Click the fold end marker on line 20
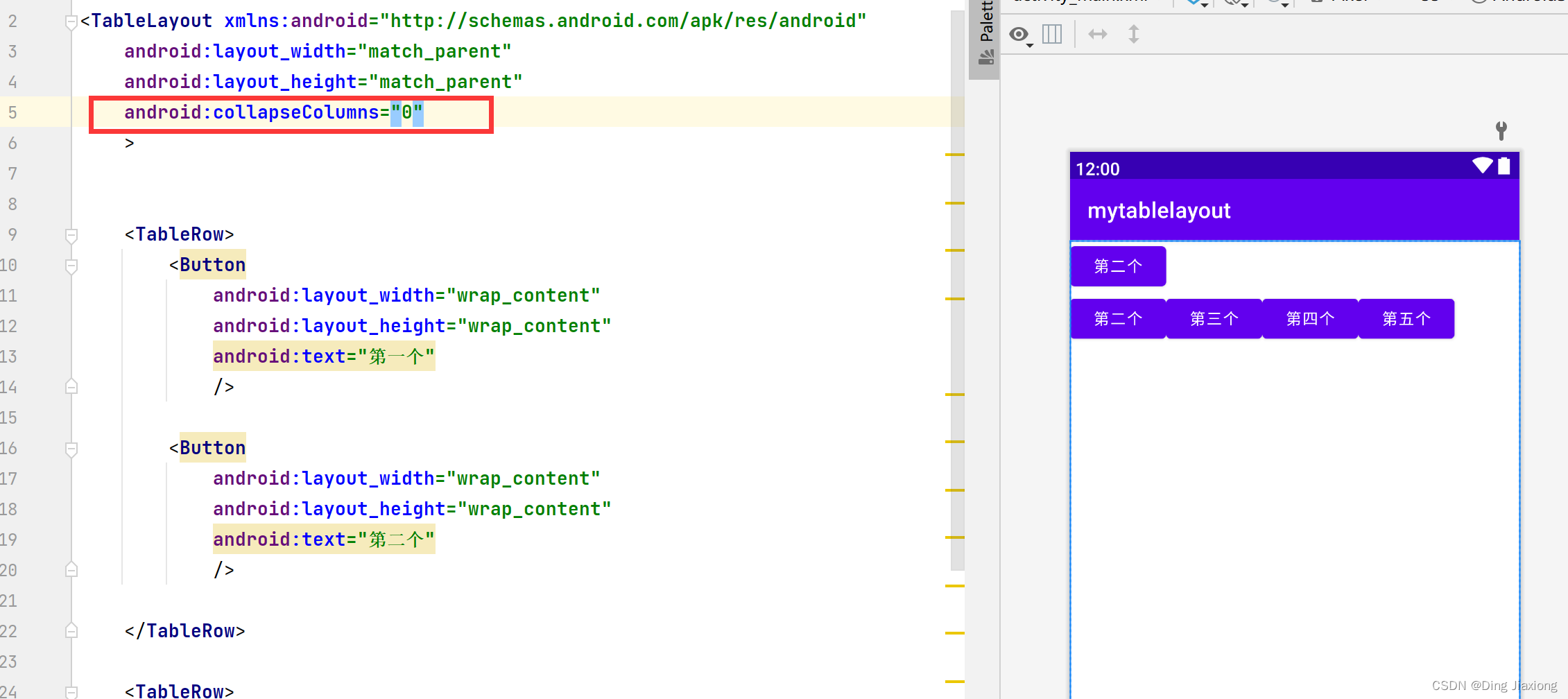The image size is (1568, 699). click(x=71, y=570)
